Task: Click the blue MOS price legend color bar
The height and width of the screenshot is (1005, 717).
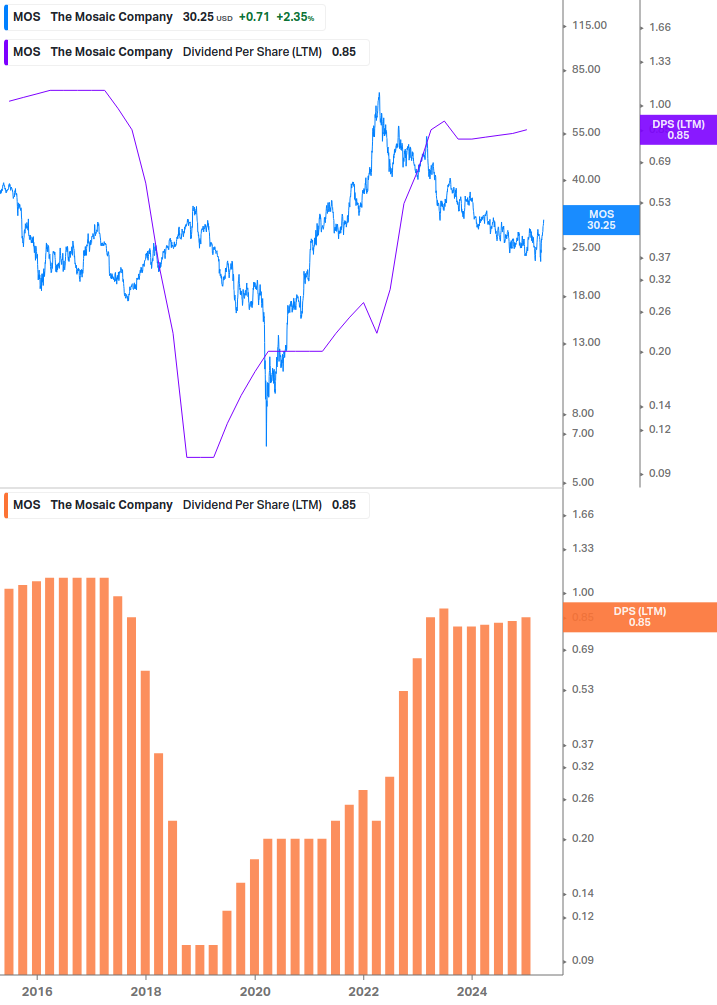Action: click(x=6, y=17)
